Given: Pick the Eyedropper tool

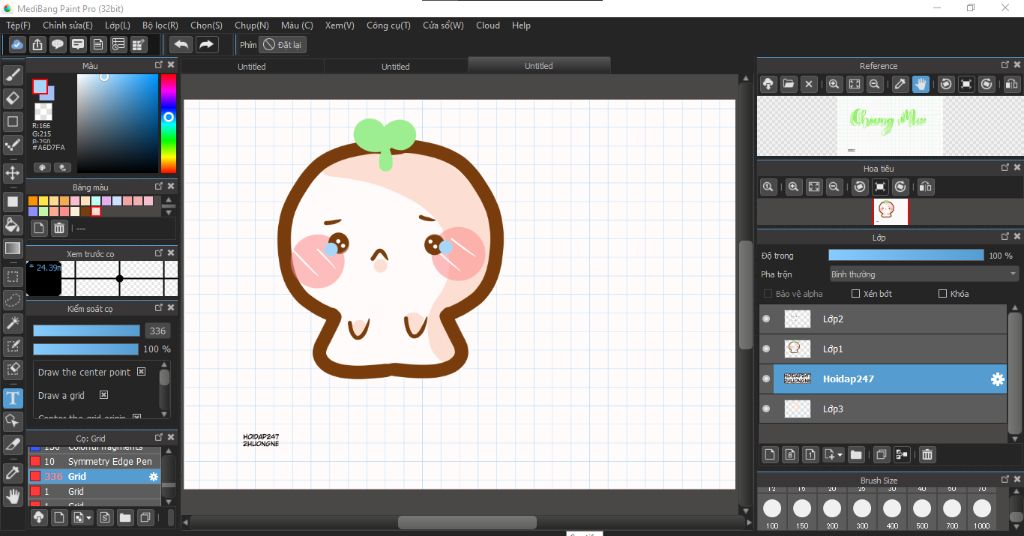Looking at the screenshot, I should pyautogui.click(x=12, y=473).
